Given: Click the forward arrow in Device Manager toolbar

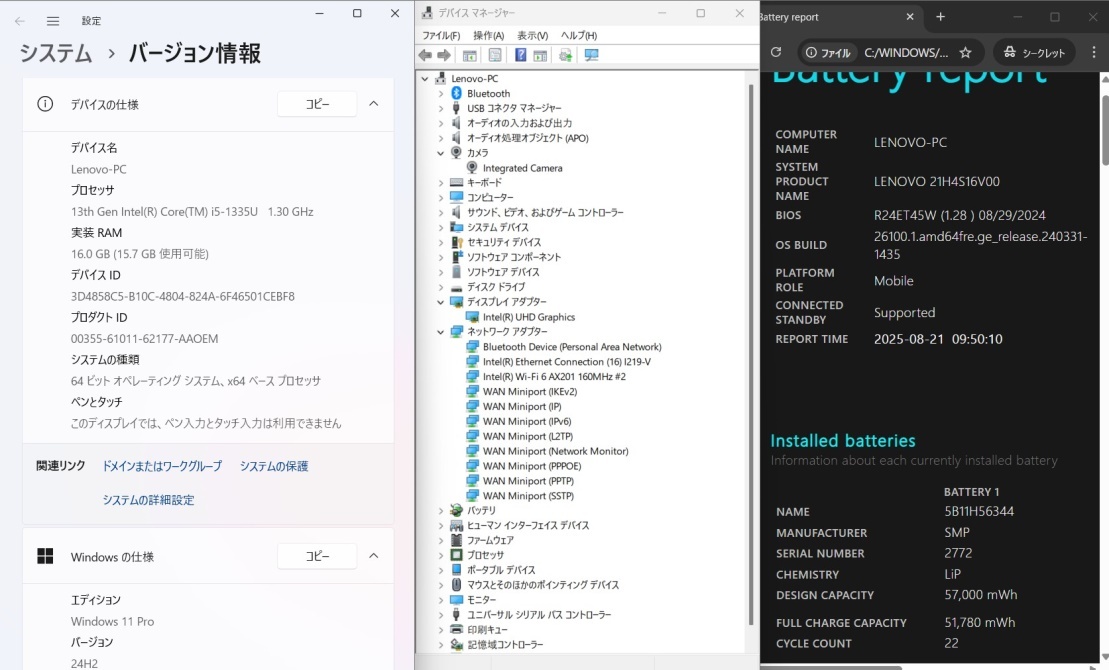Looking at the screenshot, I should (443, 55).
